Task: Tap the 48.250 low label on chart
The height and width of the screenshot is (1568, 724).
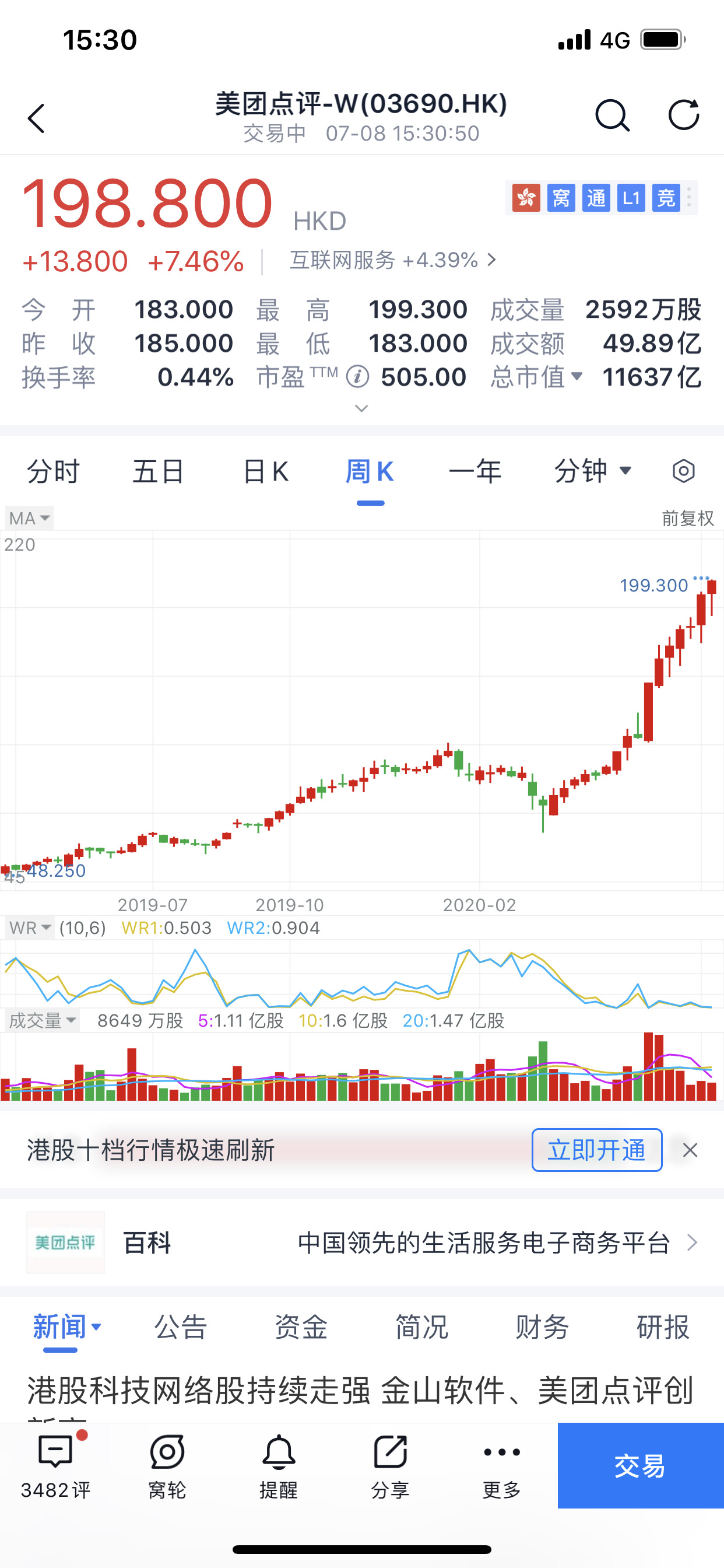Action: pos(56,870)
